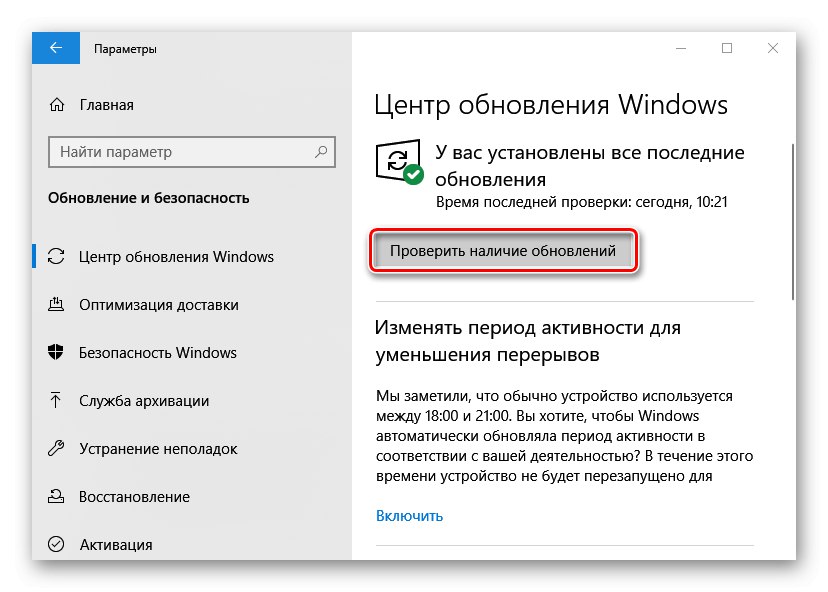Click the Восстановление icon

[56, 496]
